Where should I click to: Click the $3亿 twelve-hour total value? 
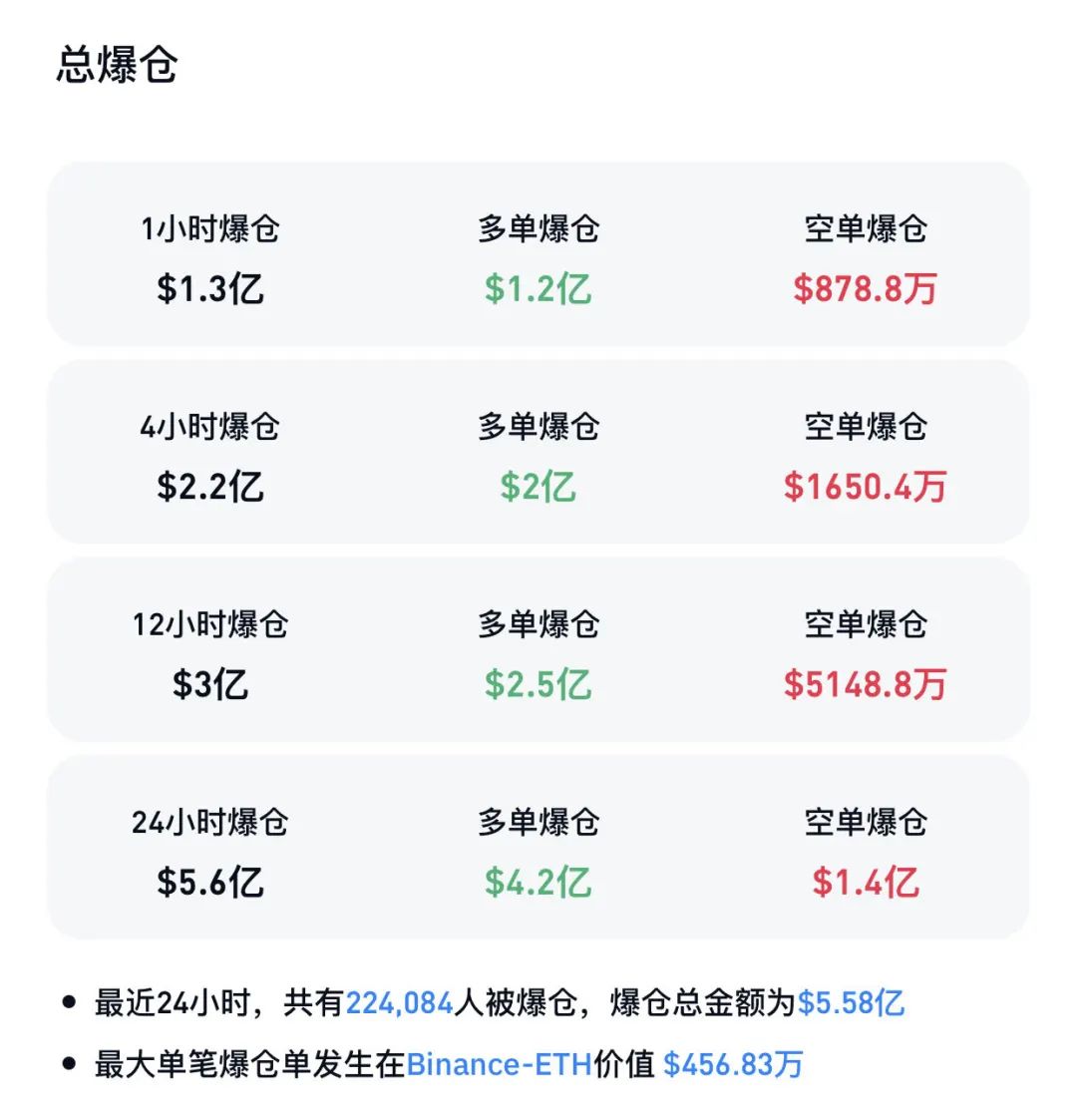[209, 684]
